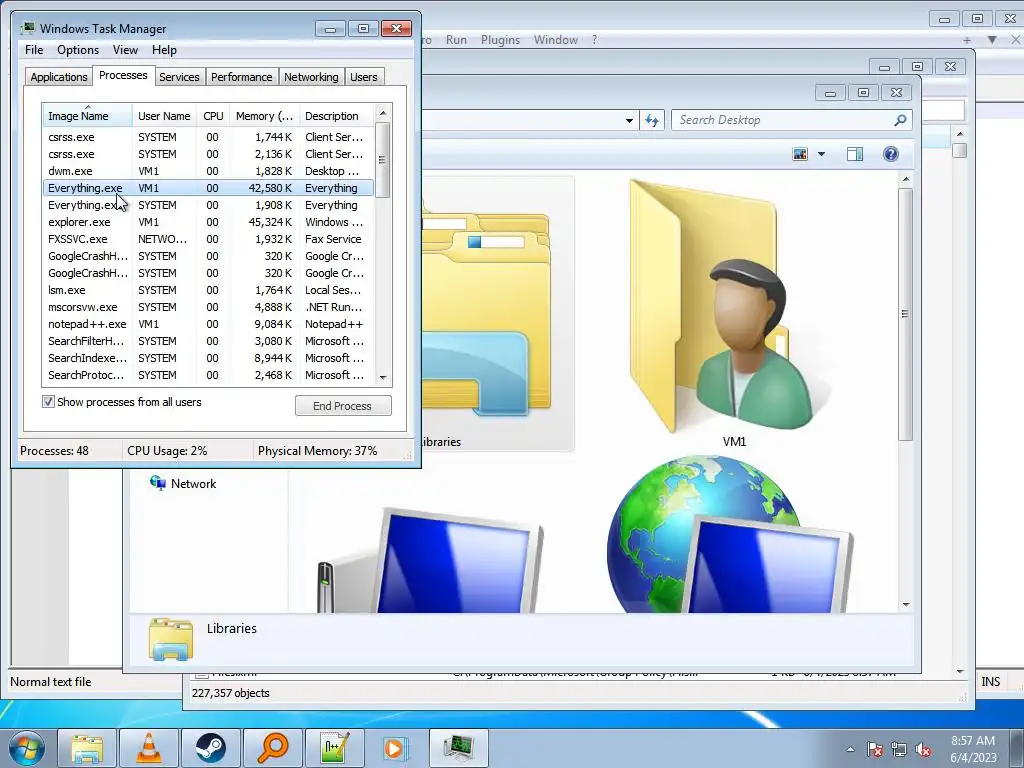This screenshot has width=1024, height=768.
Task: Click the change view icon in Explorer
Action: (x=800, y=154)
